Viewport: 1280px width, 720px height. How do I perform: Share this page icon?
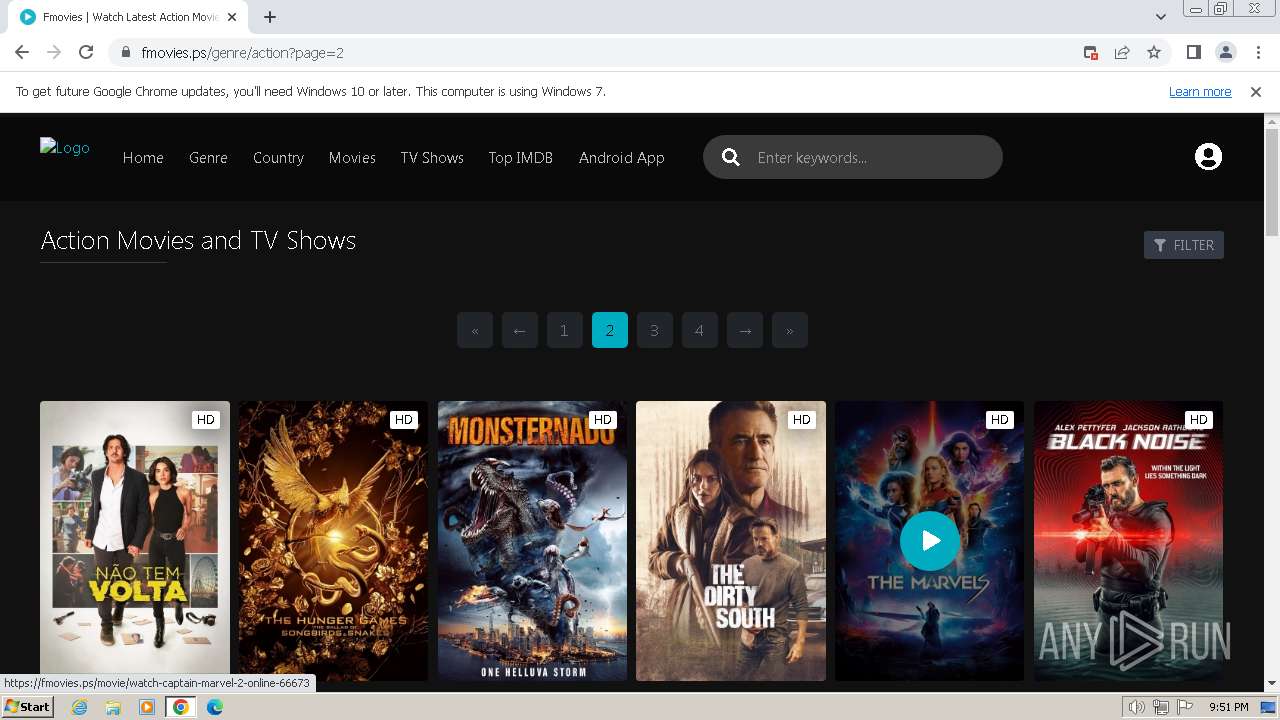tap(1122, 52)
